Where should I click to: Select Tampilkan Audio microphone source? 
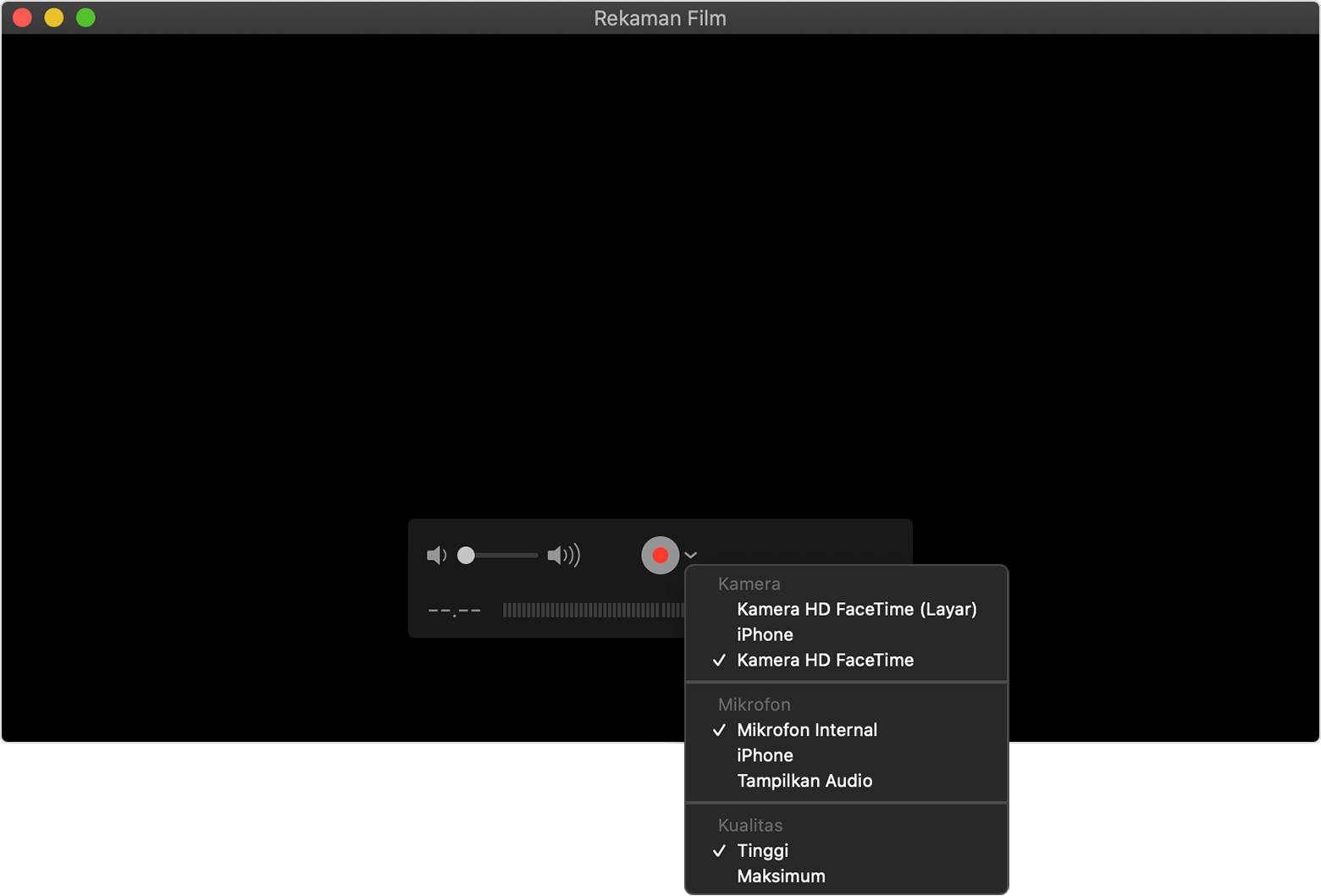(x=804, y=781)
